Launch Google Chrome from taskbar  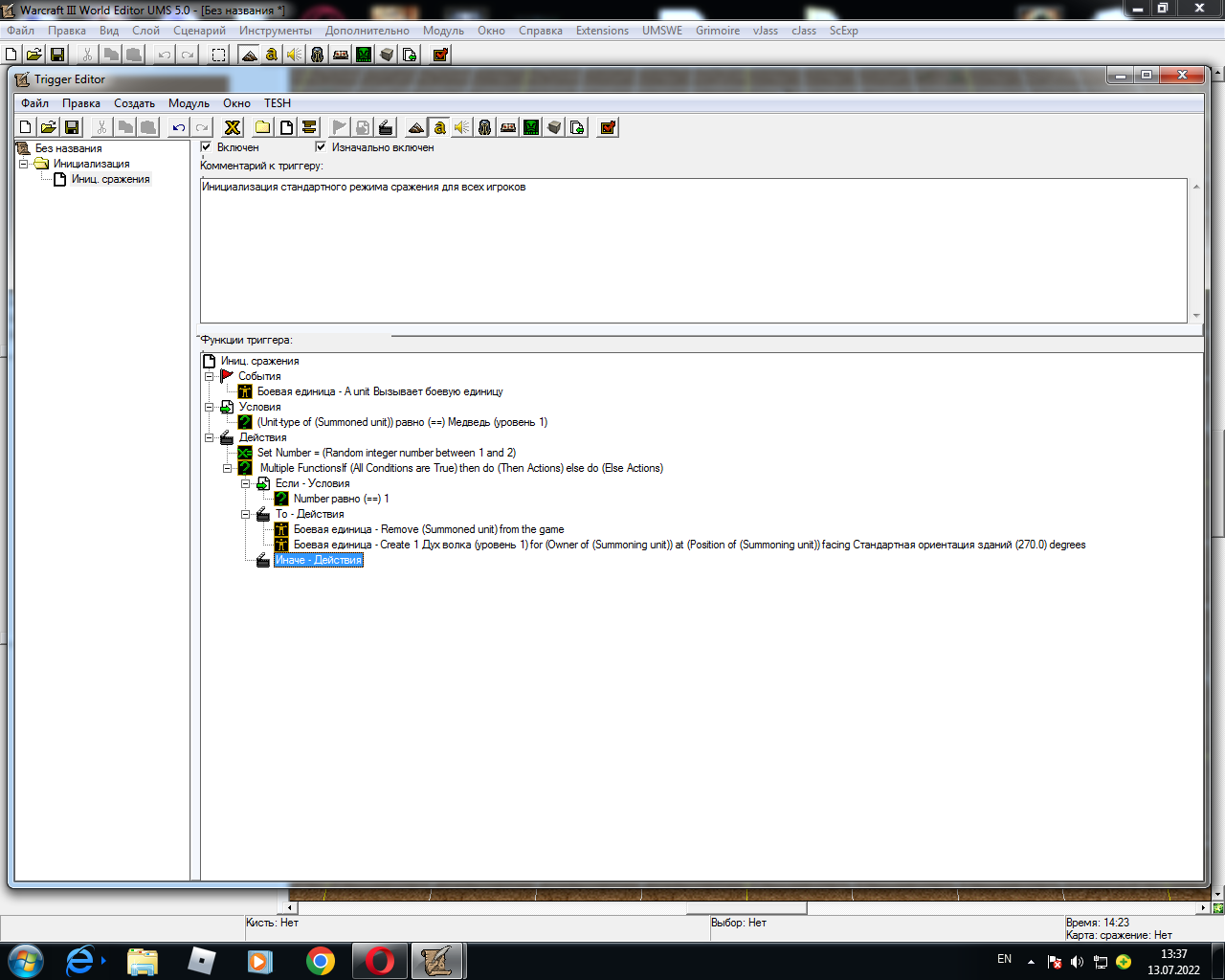[321, 961]
